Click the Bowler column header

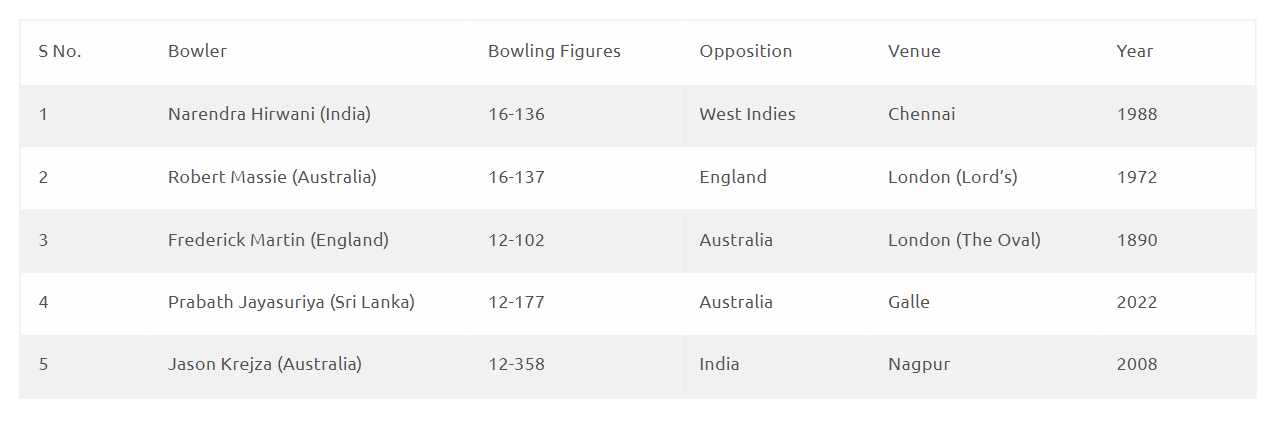(197, 51)
